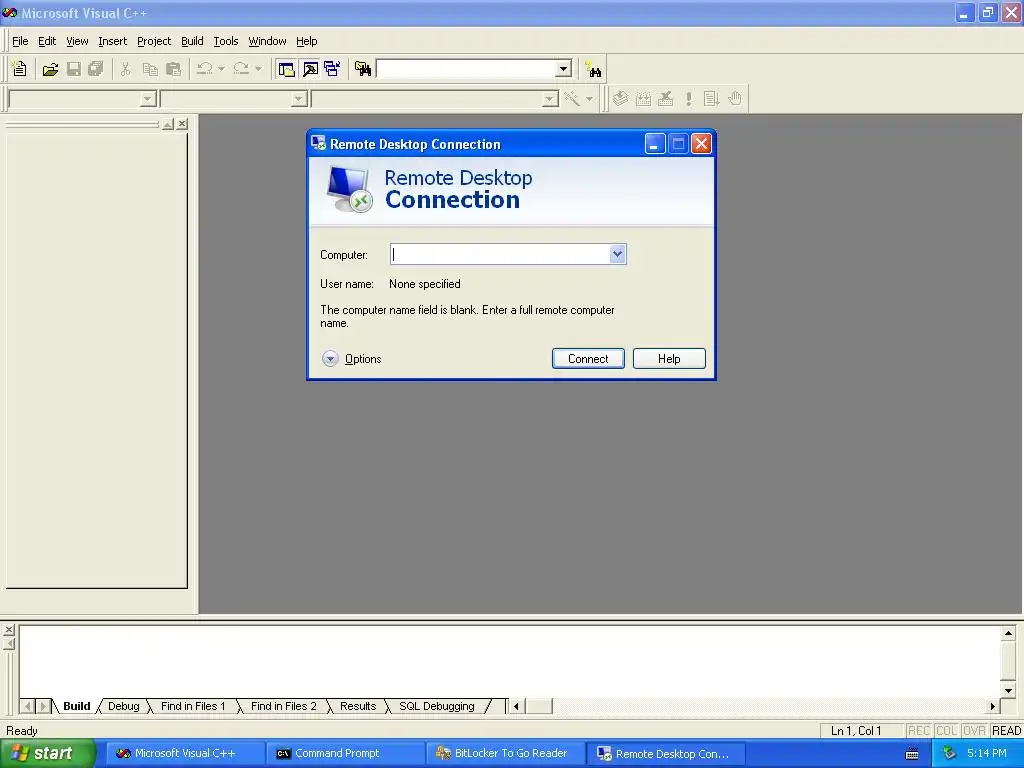The height and width of the screenshot is (768, 1024).
Task: Click Help button in Remote Desktop dialog
Action: click(x=669, y=359)
